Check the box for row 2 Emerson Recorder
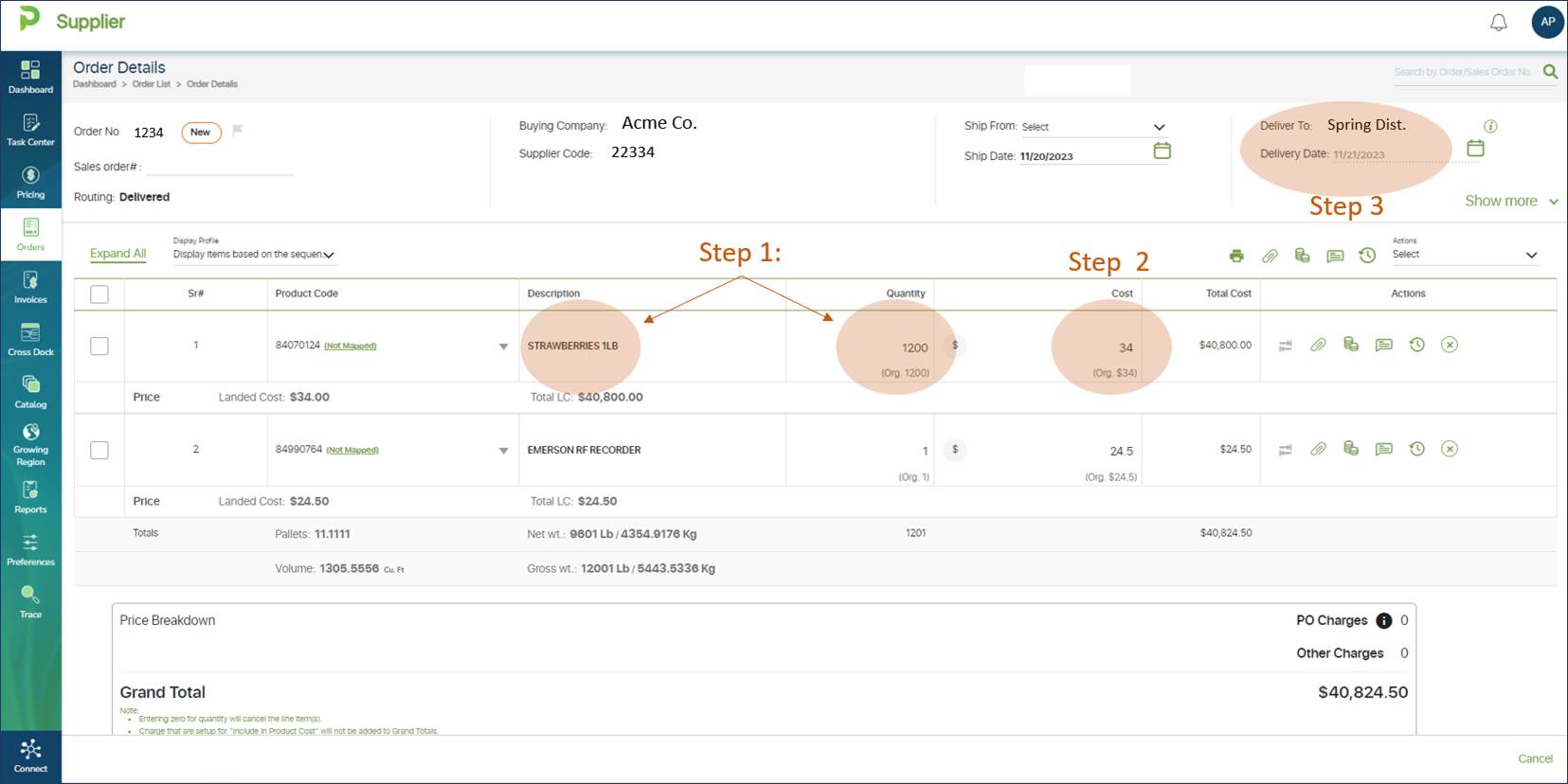Screen dimensions: 1568x784 (99, 450)
